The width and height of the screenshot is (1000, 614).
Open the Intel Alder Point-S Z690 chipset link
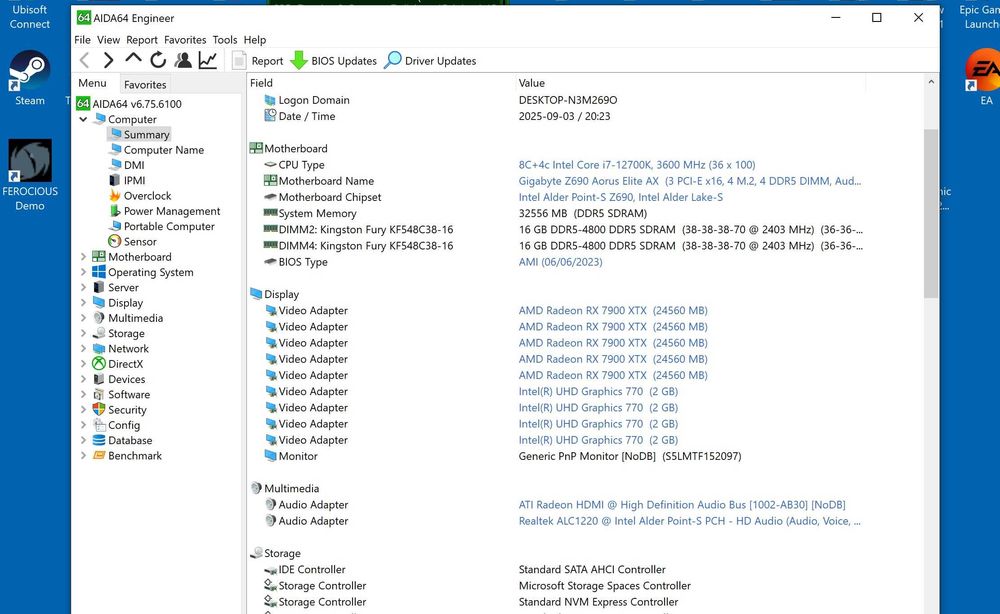(x=621, y=197)
